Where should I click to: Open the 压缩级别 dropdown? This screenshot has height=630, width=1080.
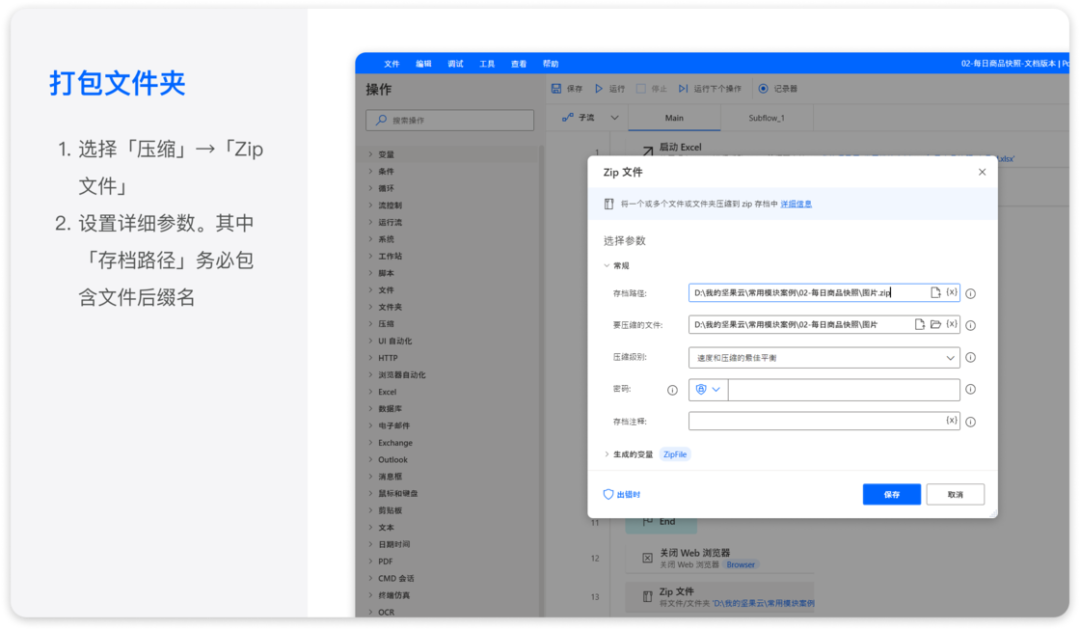[x=824, y=357]
